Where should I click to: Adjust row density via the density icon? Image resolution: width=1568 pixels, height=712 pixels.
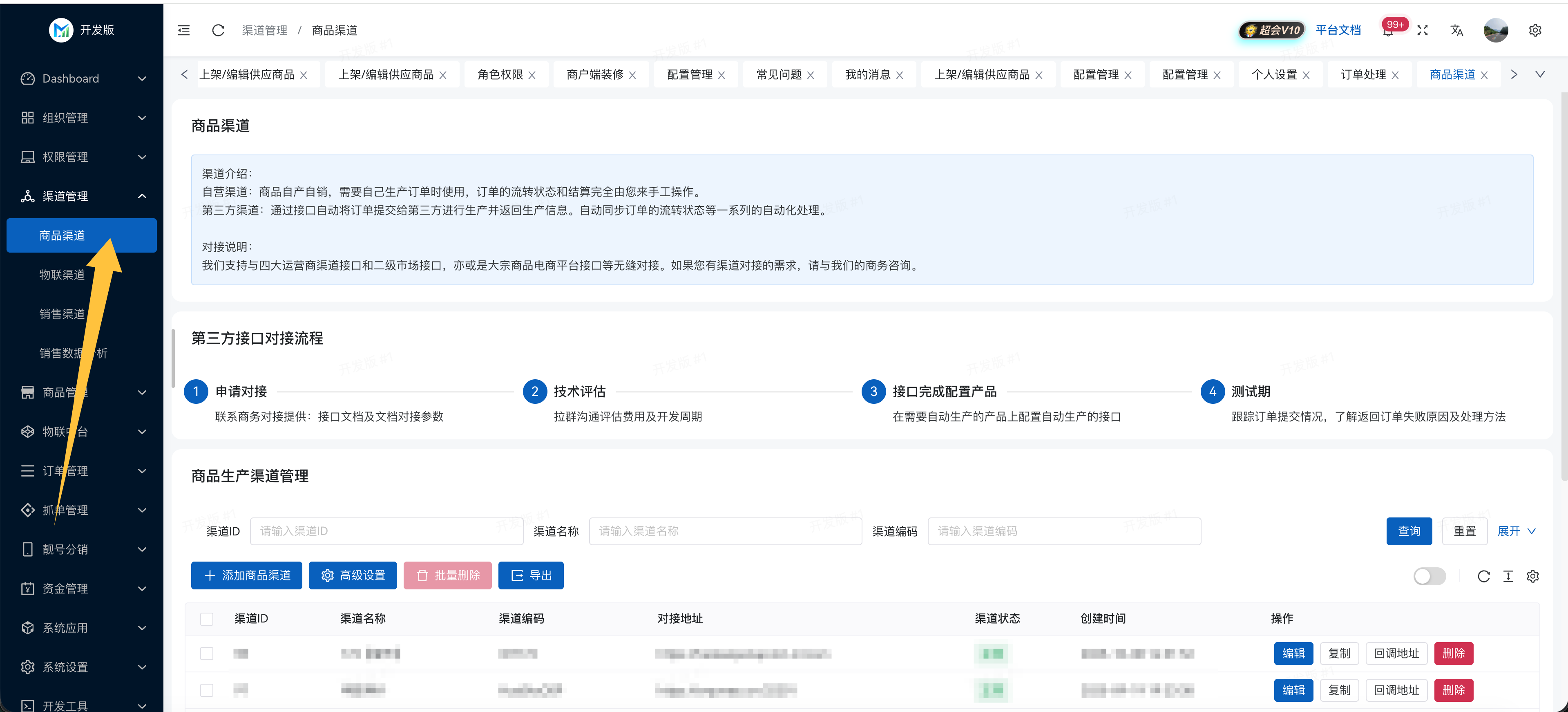(x=1508, y=576)
